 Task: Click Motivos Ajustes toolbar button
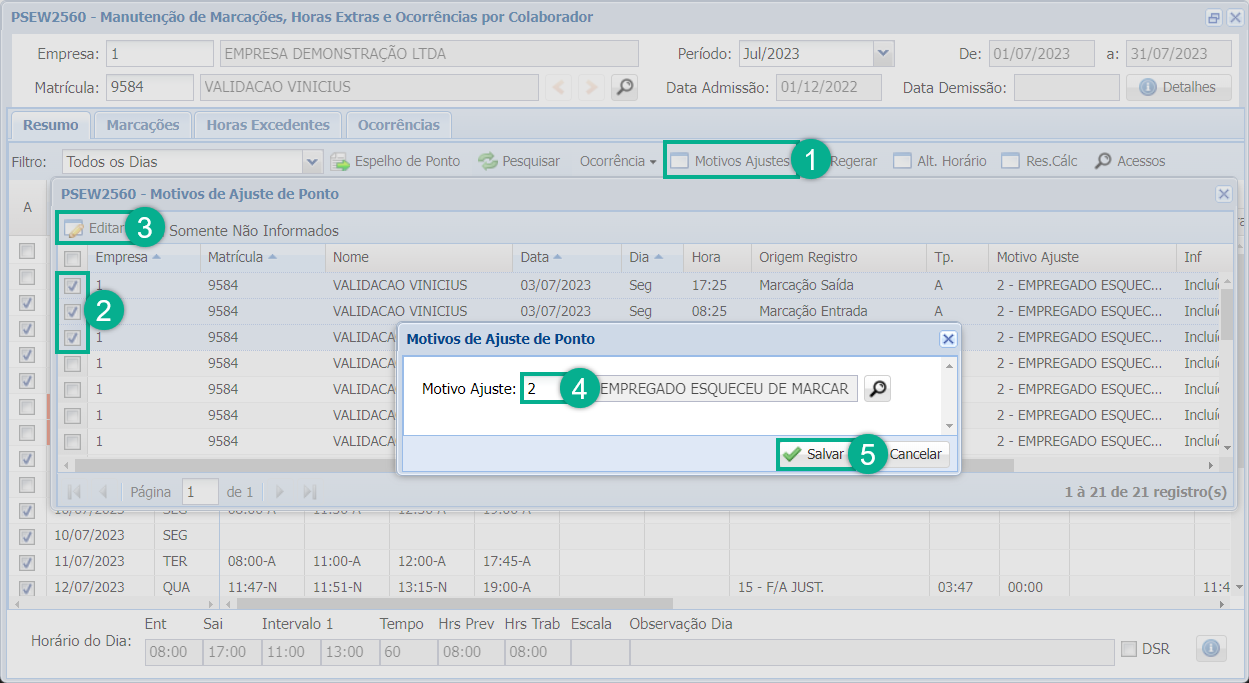pyautogui.click(x=731, y=161)
